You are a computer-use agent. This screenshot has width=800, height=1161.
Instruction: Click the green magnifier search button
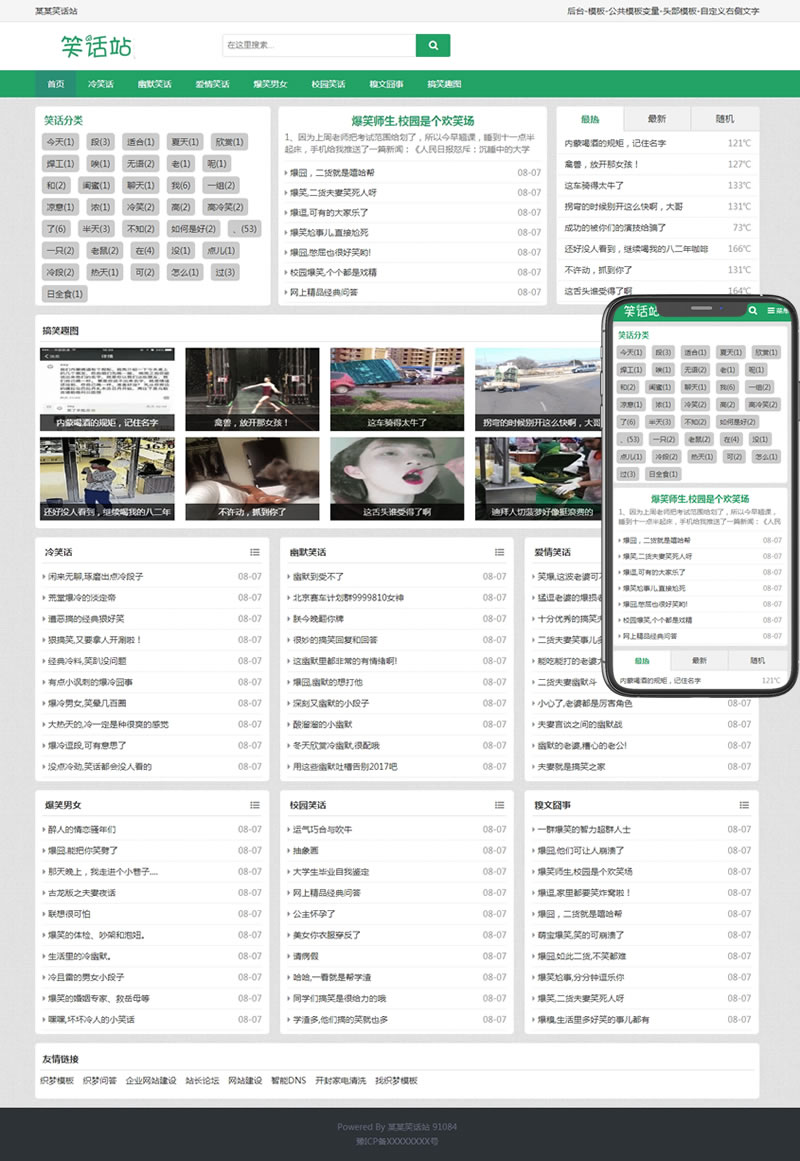point(432,45)
